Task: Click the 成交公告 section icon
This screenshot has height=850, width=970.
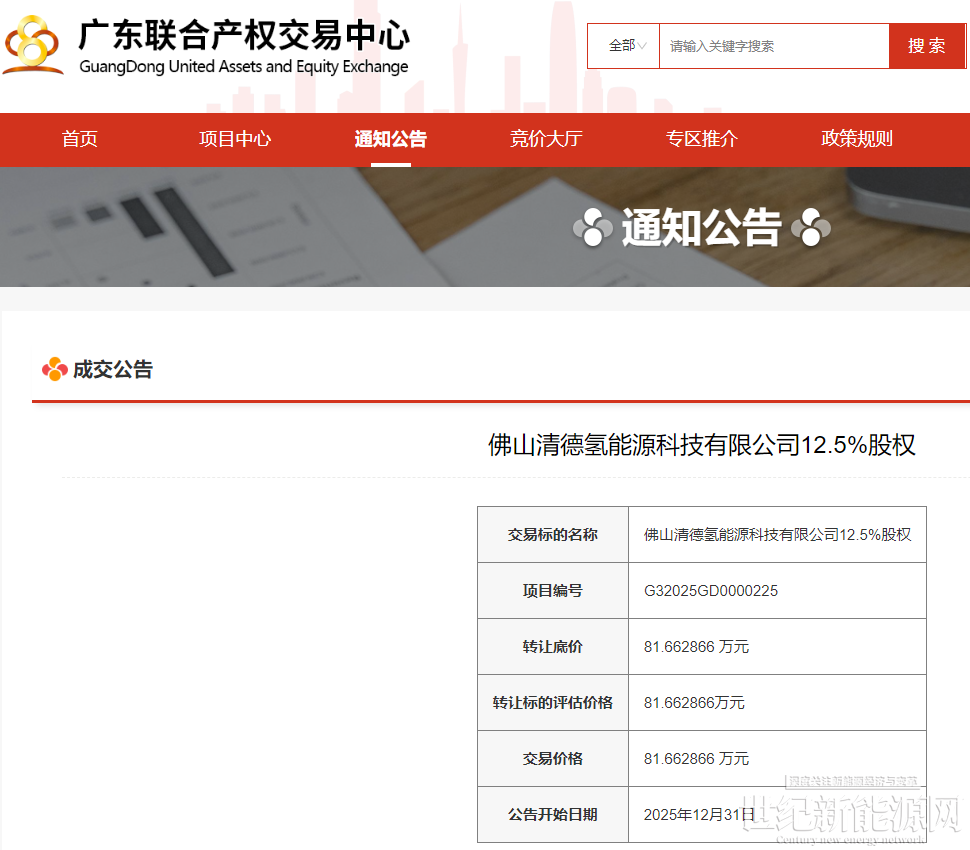Action: [x=54, y=370]
